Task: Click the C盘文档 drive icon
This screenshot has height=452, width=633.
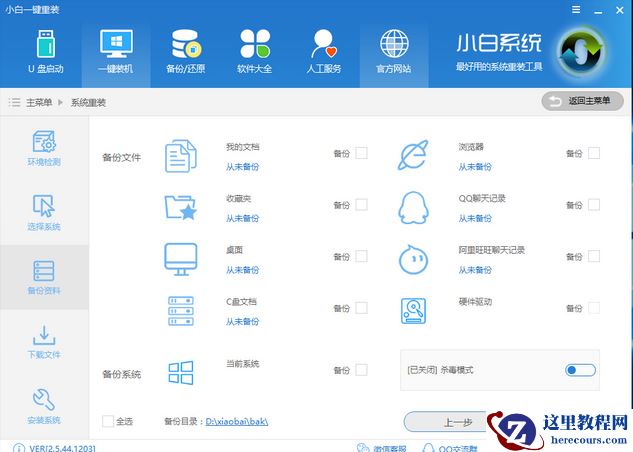Action: 180,311
